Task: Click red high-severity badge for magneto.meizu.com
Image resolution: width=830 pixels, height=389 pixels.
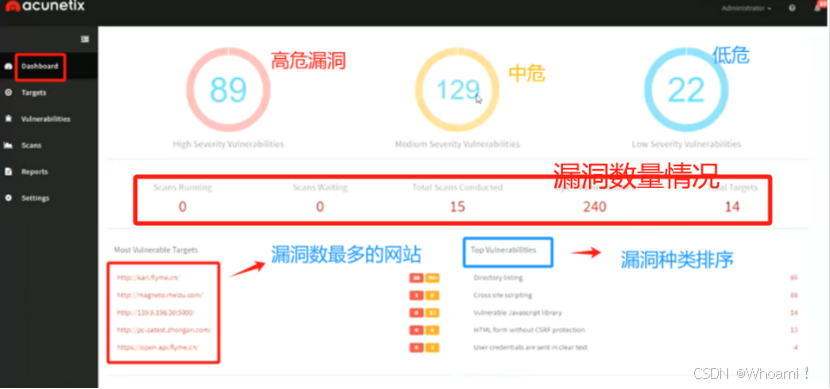Action: click(x=417, y=295)
